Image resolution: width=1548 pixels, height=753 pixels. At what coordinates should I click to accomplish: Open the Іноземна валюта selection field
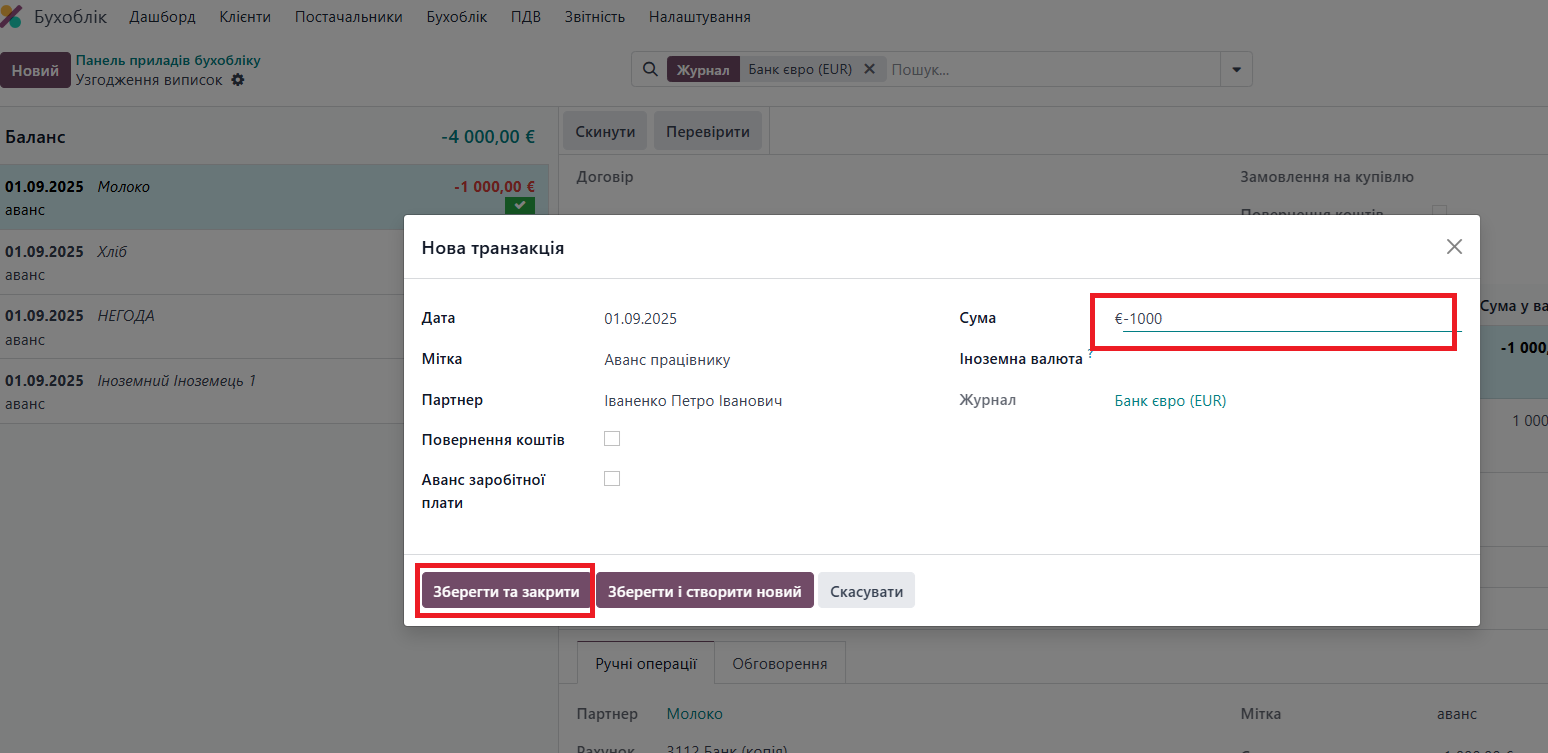[x=1280, y=360]
